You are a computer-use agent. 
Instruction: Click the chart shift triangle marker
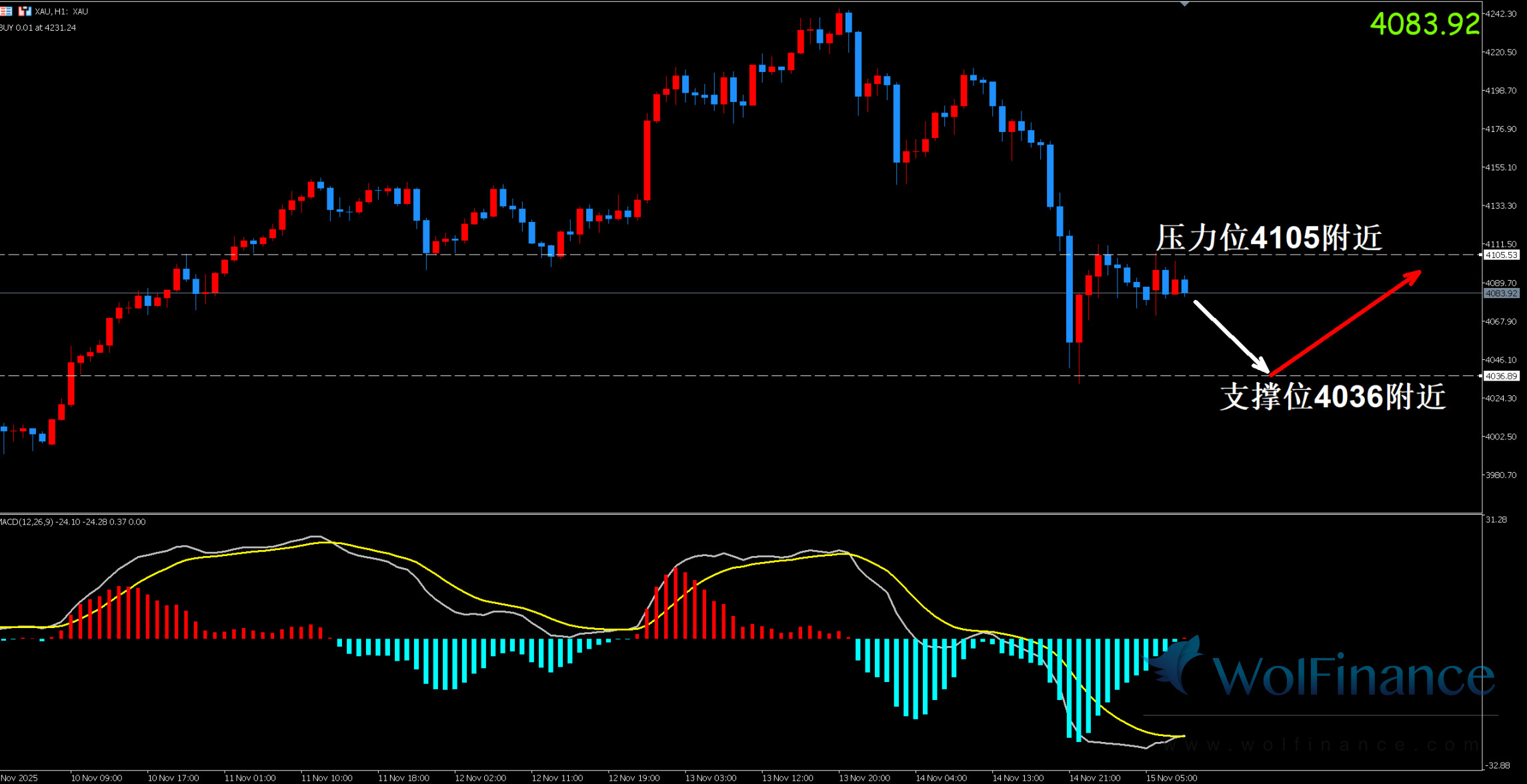[x=1184, y=4]
